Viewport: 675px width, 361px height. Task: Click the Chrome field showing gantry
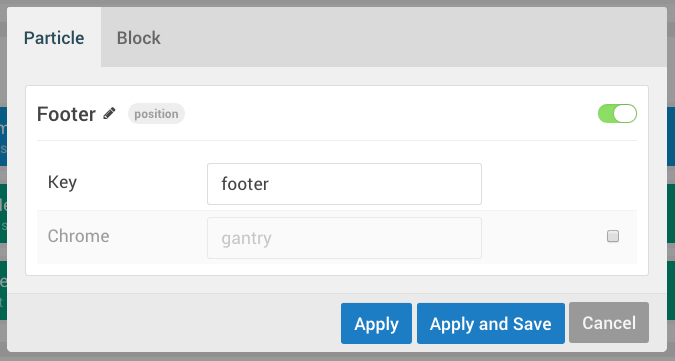click(344, 238)
